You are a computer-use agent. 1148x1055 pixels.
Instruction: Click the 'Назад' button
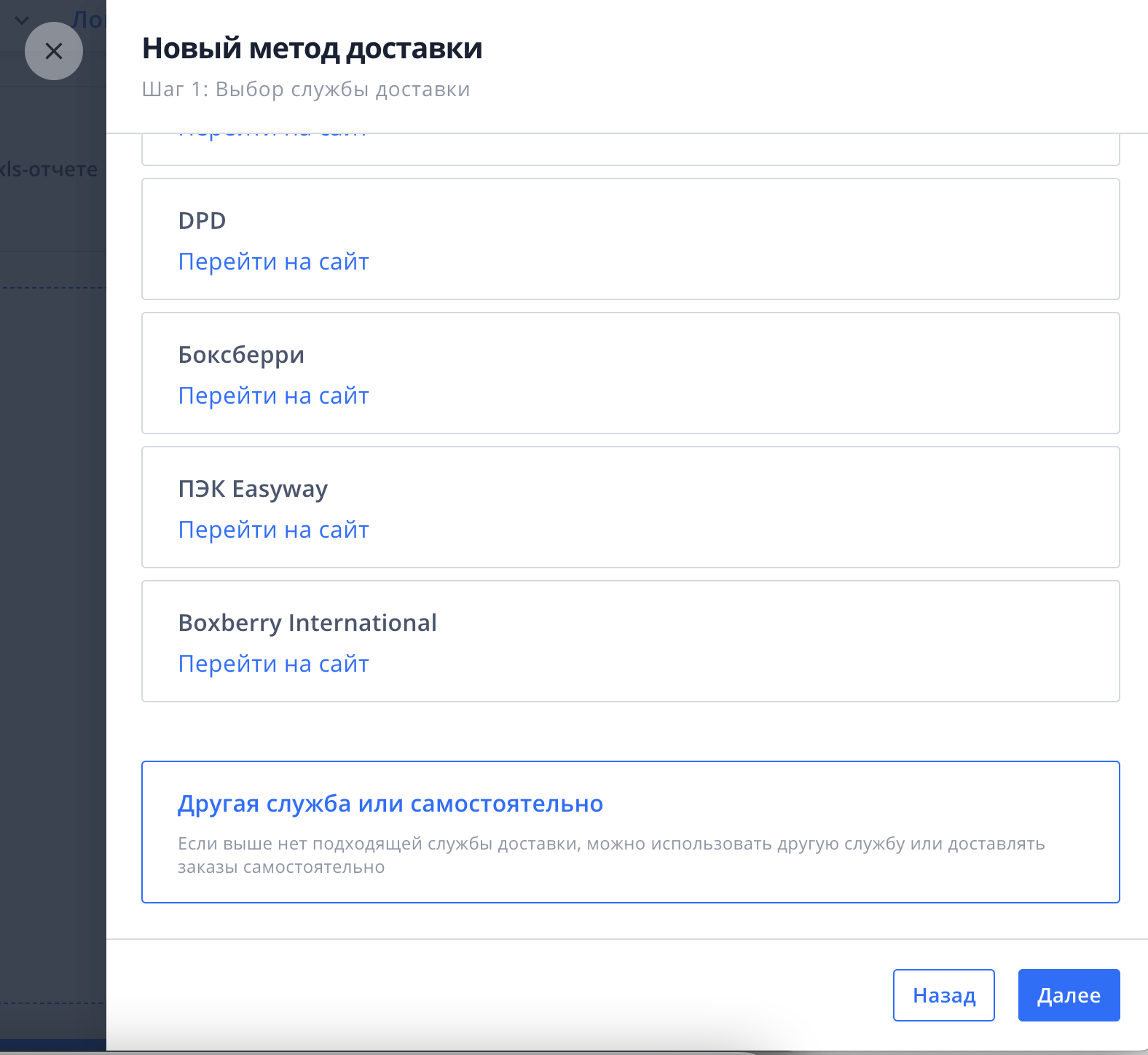tap(944, 995)
